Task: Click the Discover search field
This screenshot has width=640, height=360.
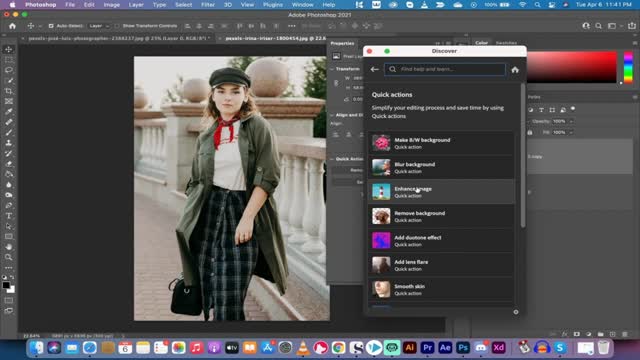Action: (x=444, y=69)
